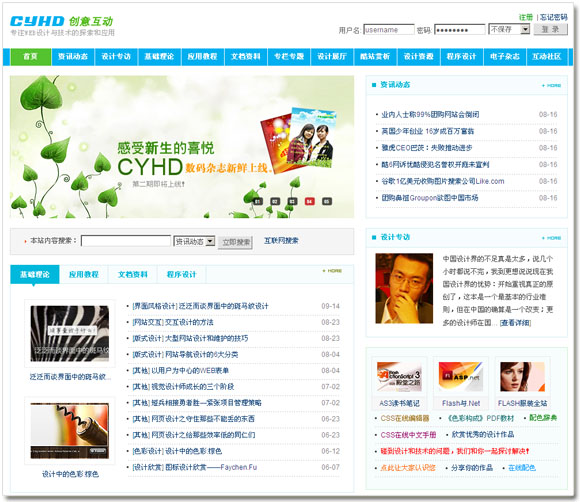This screenshot has height=502, width=580.
Task: Open 设计展厅 in main navigation
Action: (332, 57)
